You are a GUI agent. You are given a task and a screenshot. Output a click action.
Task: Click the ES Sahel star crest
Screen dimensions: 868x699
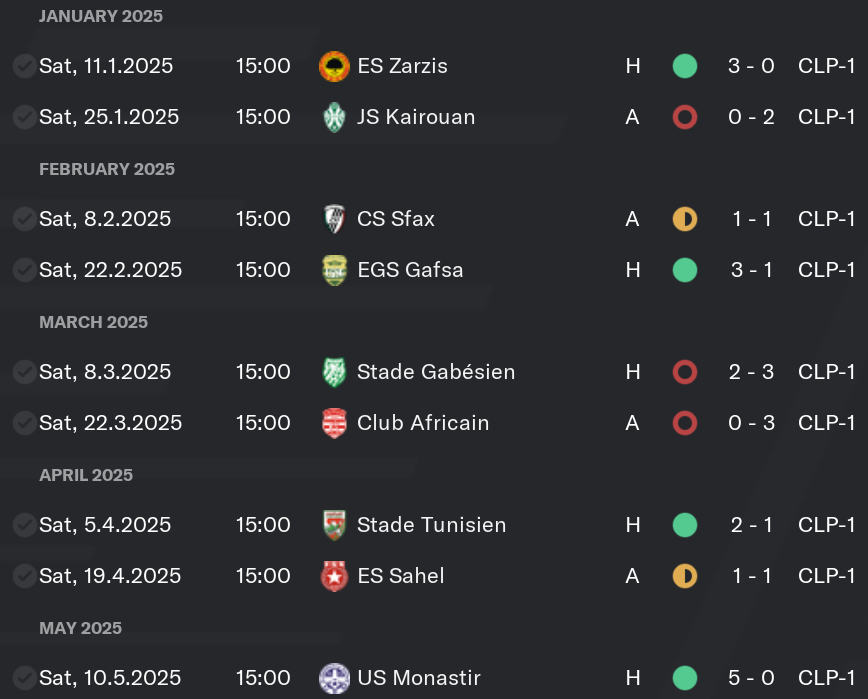(334, 576)
